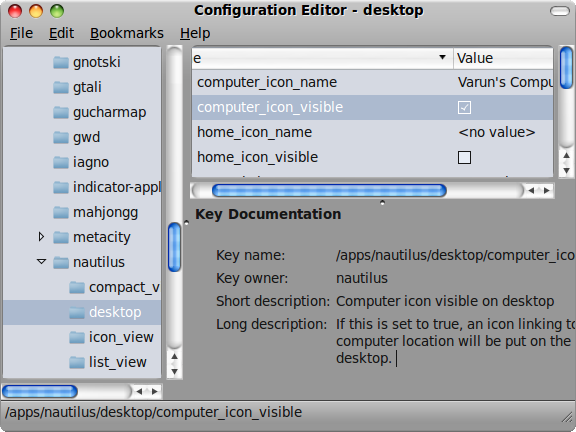
Task: Click the key list scroll up arrow
Action: [x=566, y=156]
